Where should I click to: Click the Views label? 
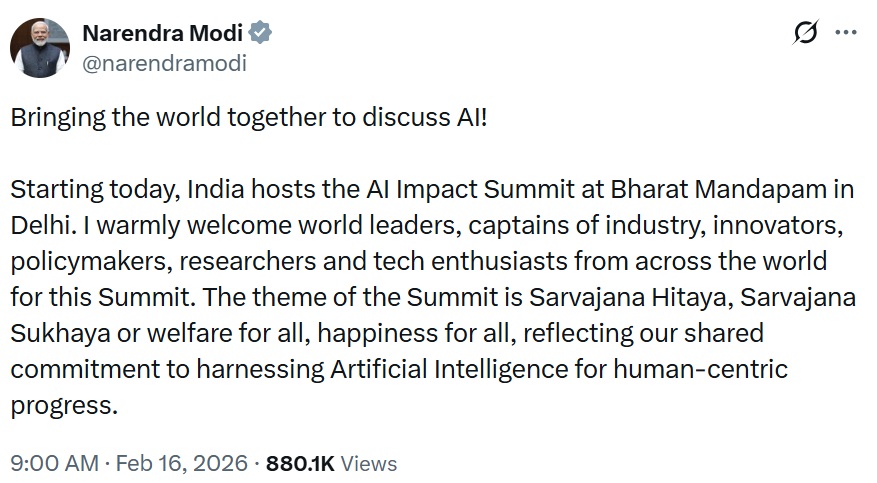point(369,464)
